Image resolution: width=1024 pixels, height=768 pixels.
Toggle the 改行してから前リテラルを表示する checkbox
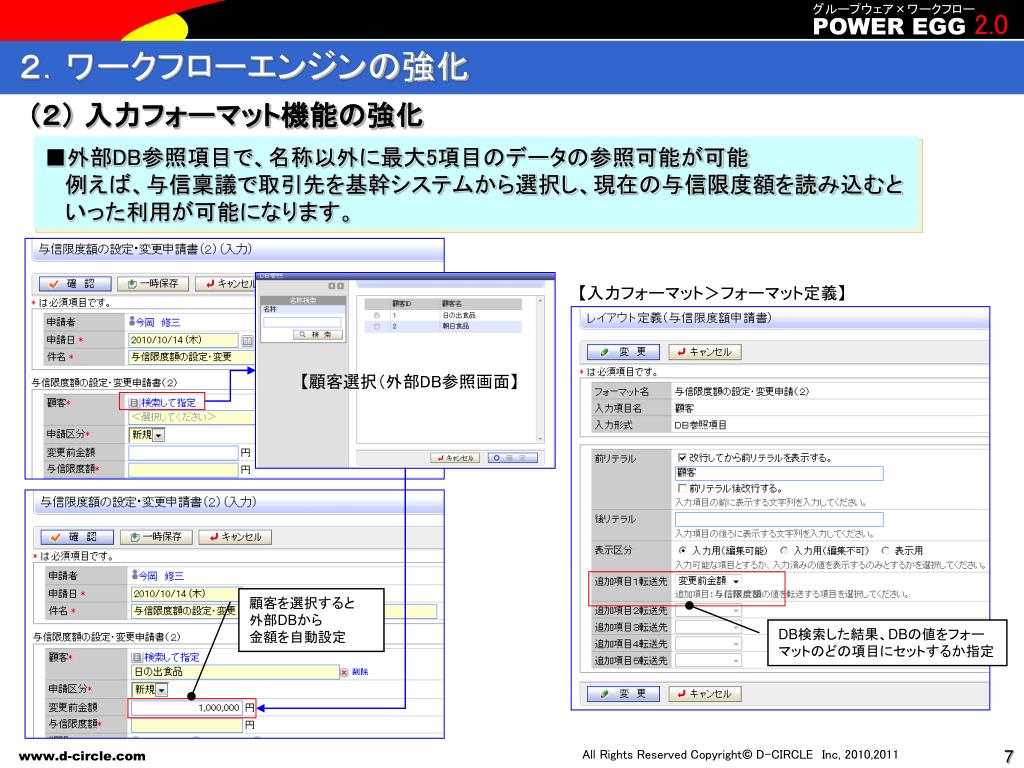point(682,458)
